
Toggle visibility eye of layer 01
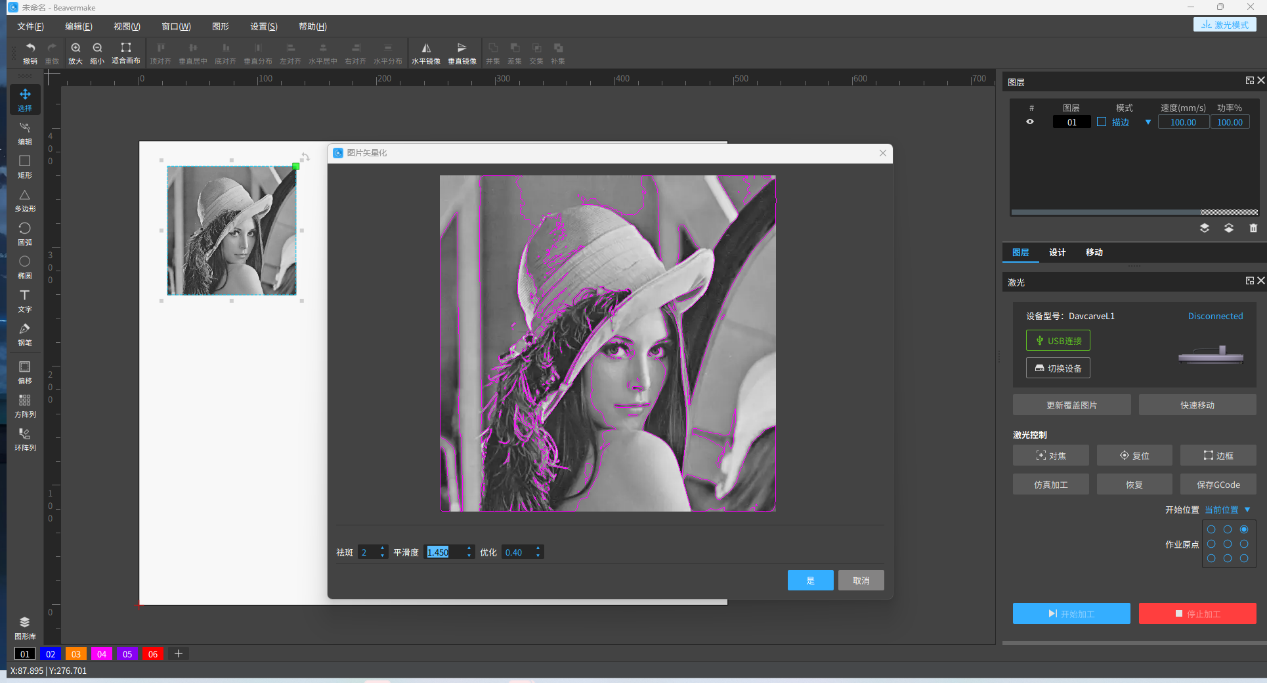(1030, 122)
